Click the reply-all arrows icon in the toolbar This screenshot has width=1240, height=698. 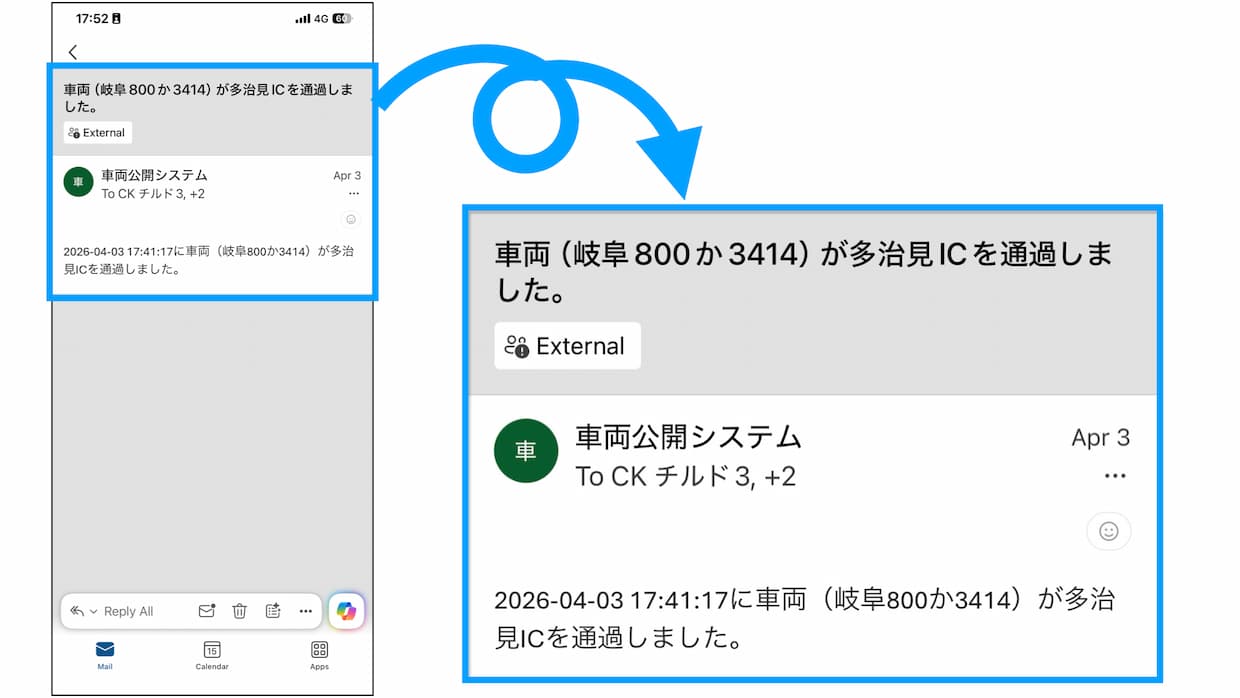pyautogui.click(x=77, y=611)
